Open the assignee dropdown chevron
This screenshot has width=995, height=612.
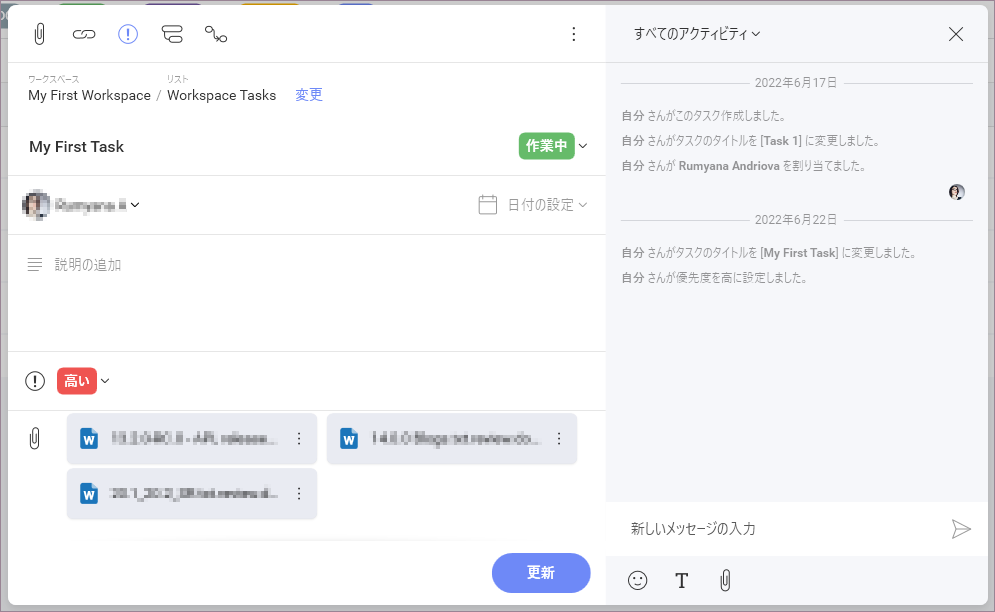pyautogui.click(x=135, y=204)
